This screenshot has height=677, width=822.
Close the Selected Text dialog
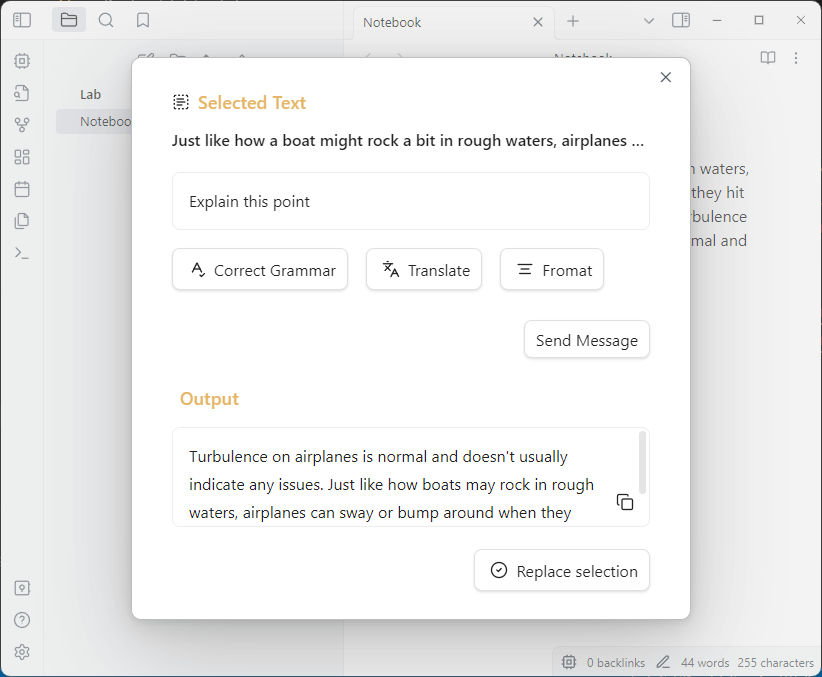pos(666,77)
